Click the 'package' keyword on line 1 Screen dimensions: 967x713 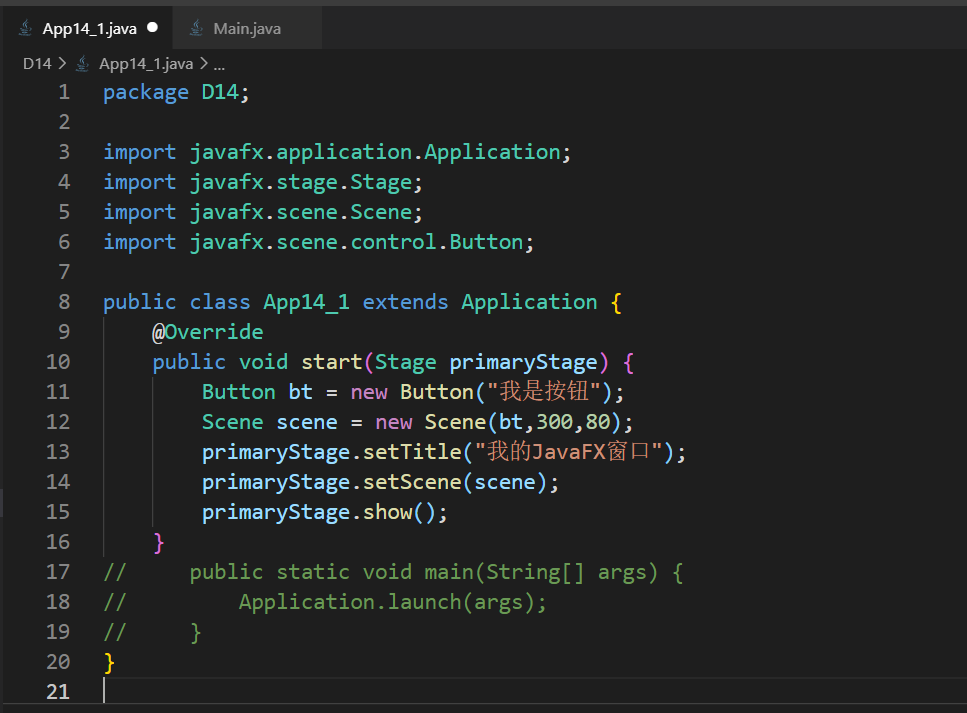click(146, 93)
